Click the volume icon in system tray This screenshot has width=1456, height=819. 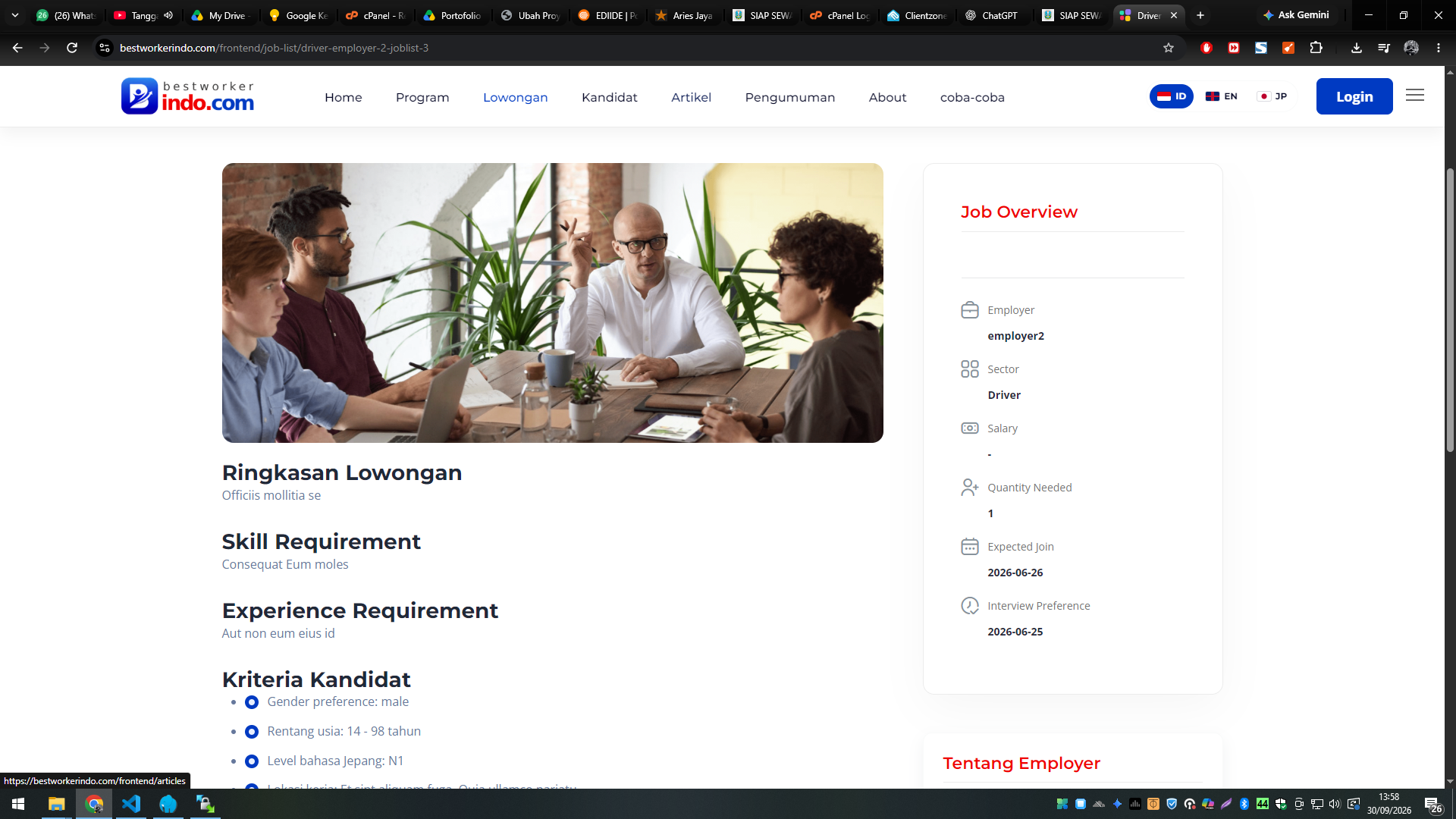pos(1335,804)
